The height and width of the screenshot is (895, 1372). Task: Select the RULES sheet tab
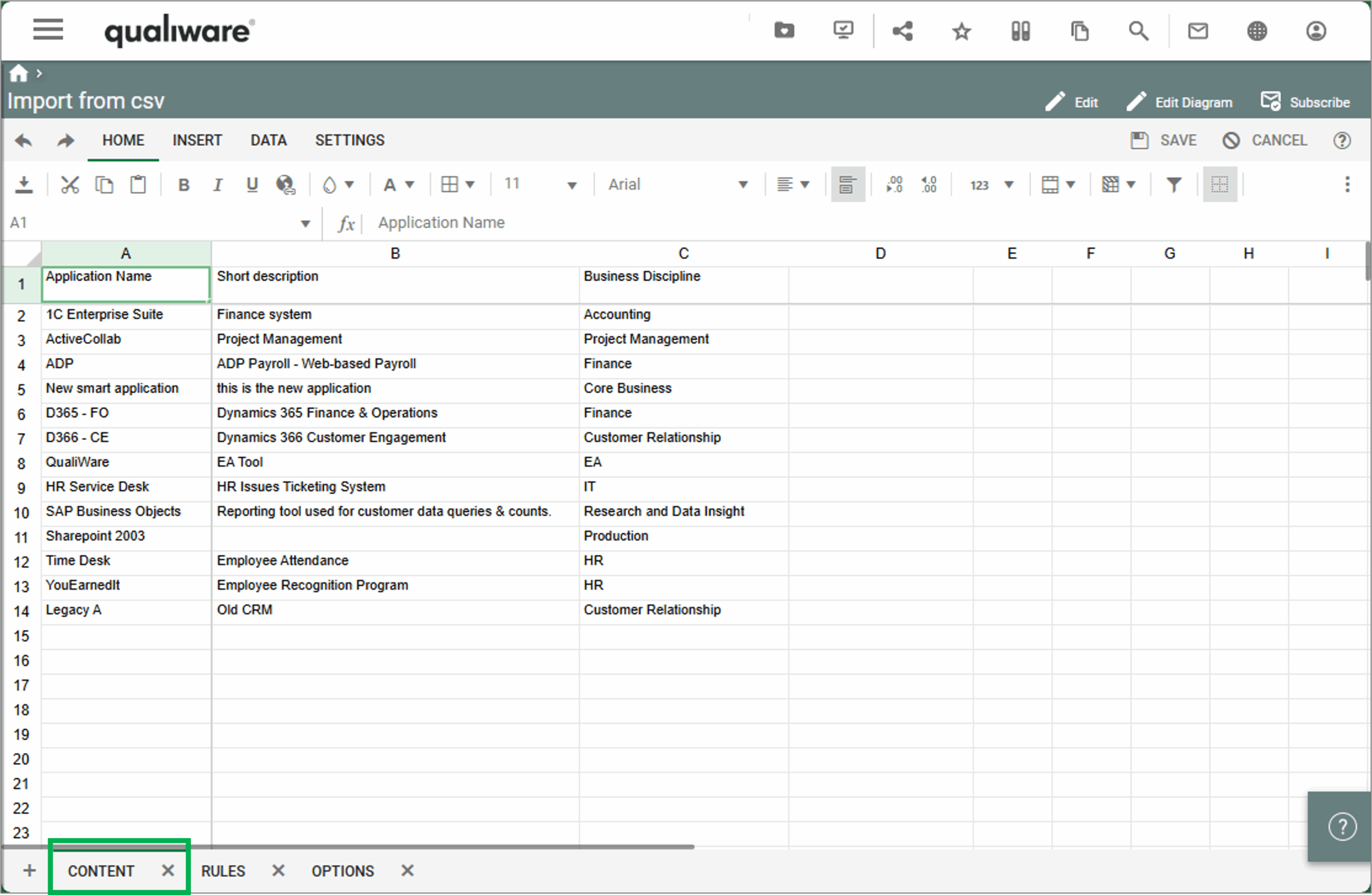pyautogui.click(x=222, y=870)
